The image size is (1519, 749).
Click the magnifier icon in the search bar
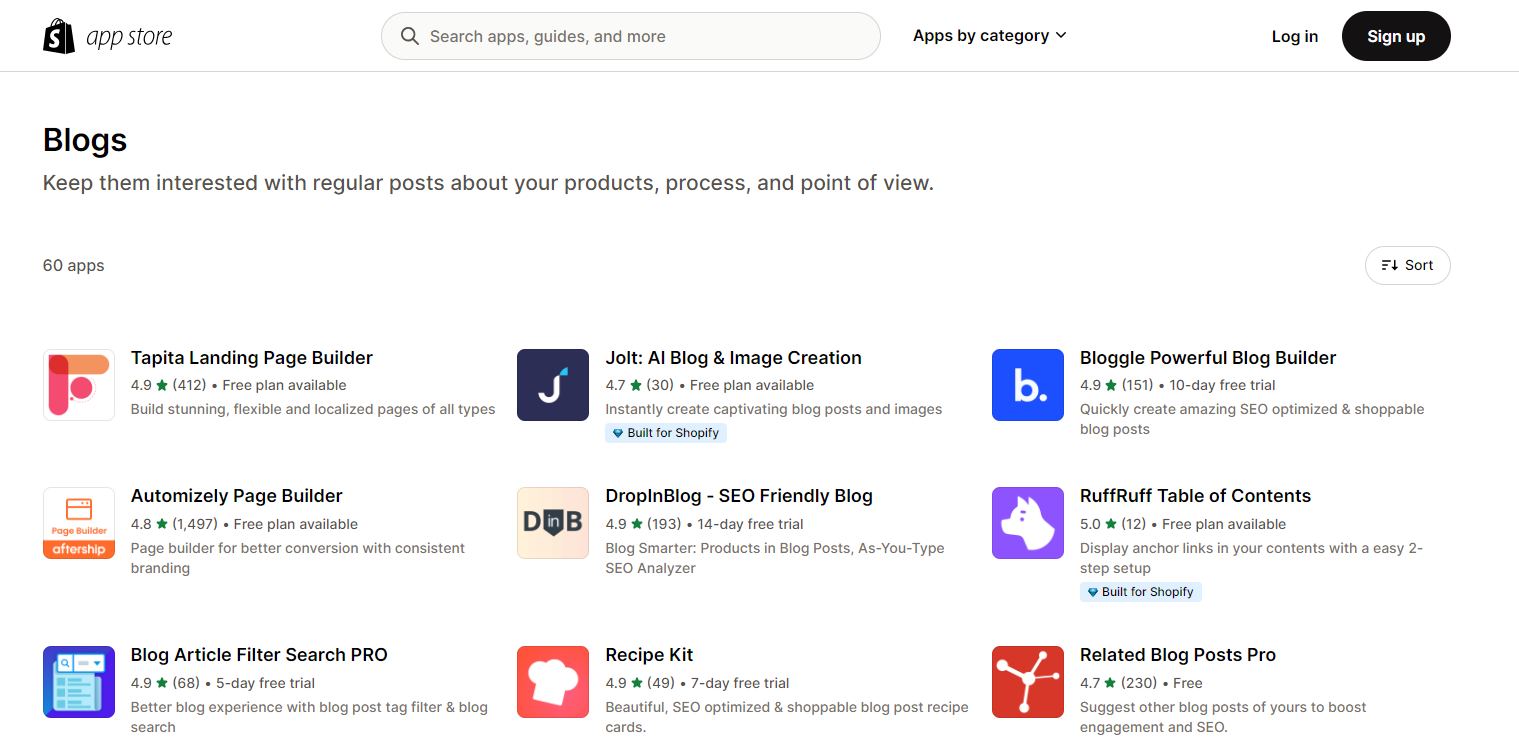(410, 36)
